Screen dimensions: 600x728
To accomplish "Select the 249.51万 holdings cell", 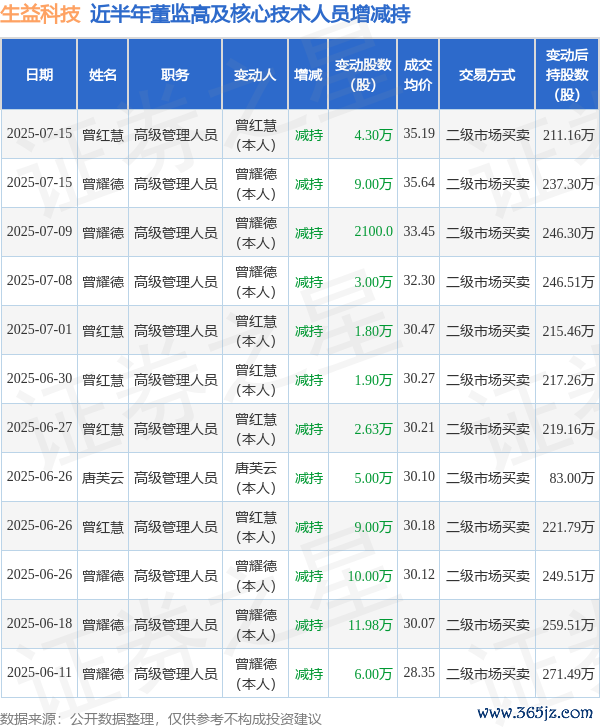I will (568, 576).
